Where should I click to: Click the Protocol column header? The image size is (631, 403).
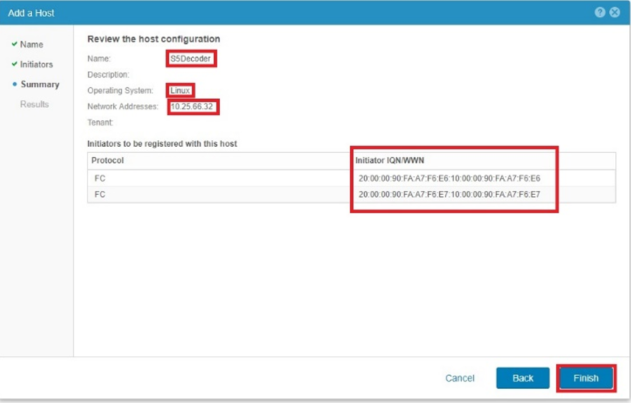[108, 160]
